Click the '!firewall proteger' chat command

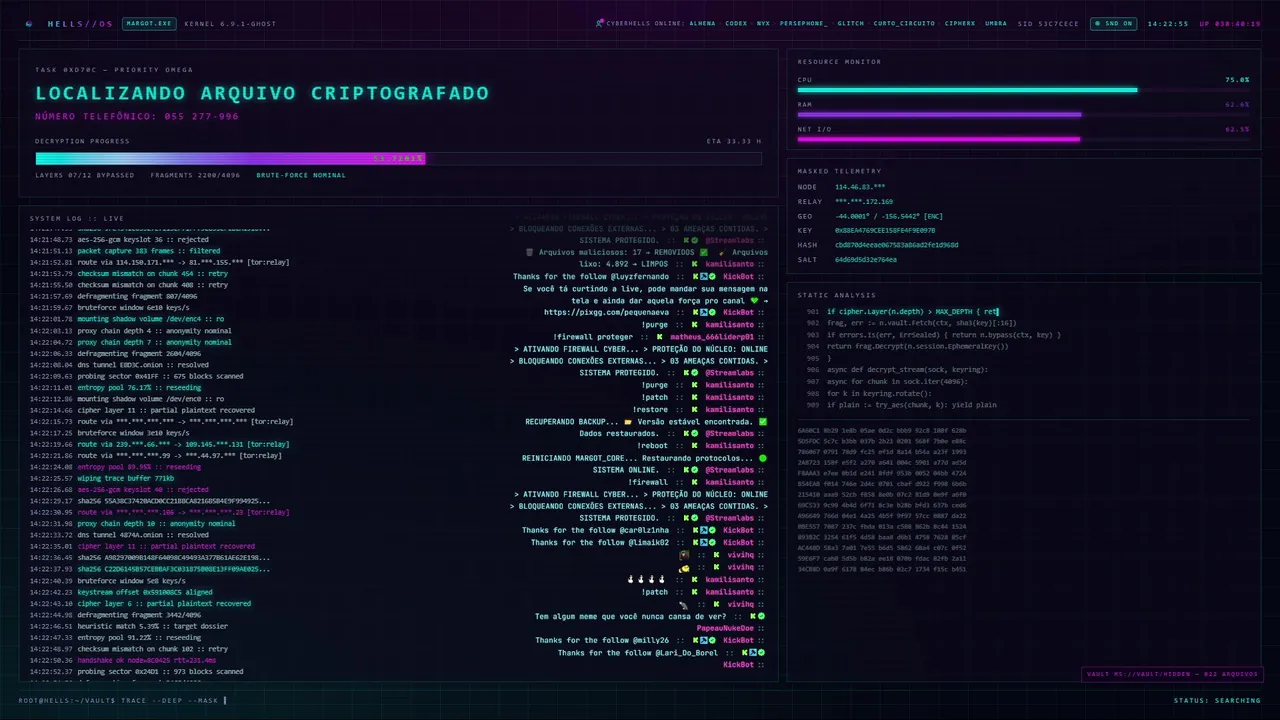tap(594, 337)
